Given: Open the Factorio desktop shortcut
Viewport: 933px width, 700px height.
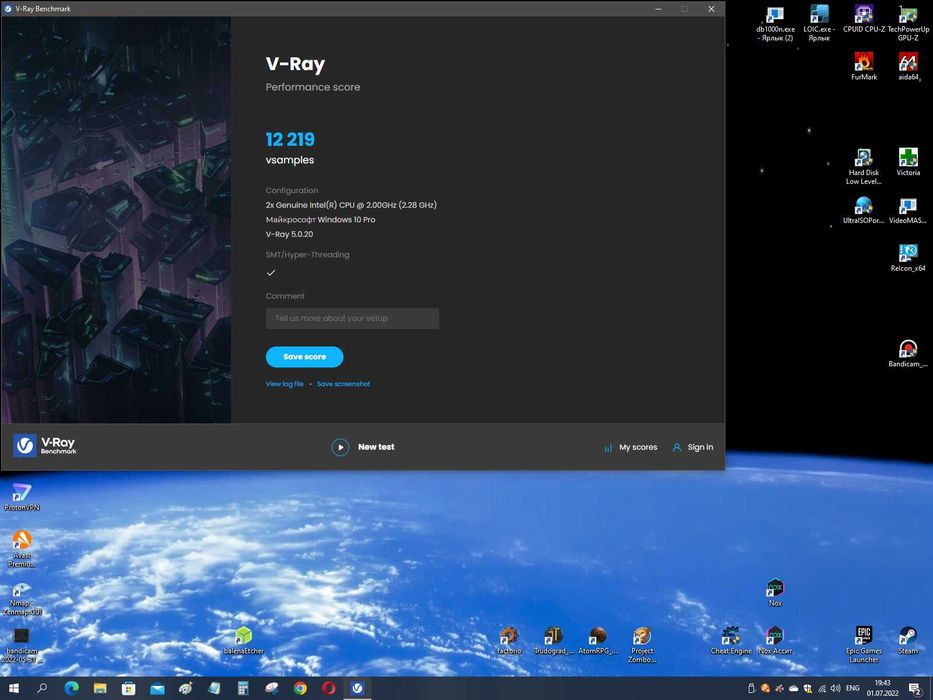Looking at the screenshot, I should point(509,641).
